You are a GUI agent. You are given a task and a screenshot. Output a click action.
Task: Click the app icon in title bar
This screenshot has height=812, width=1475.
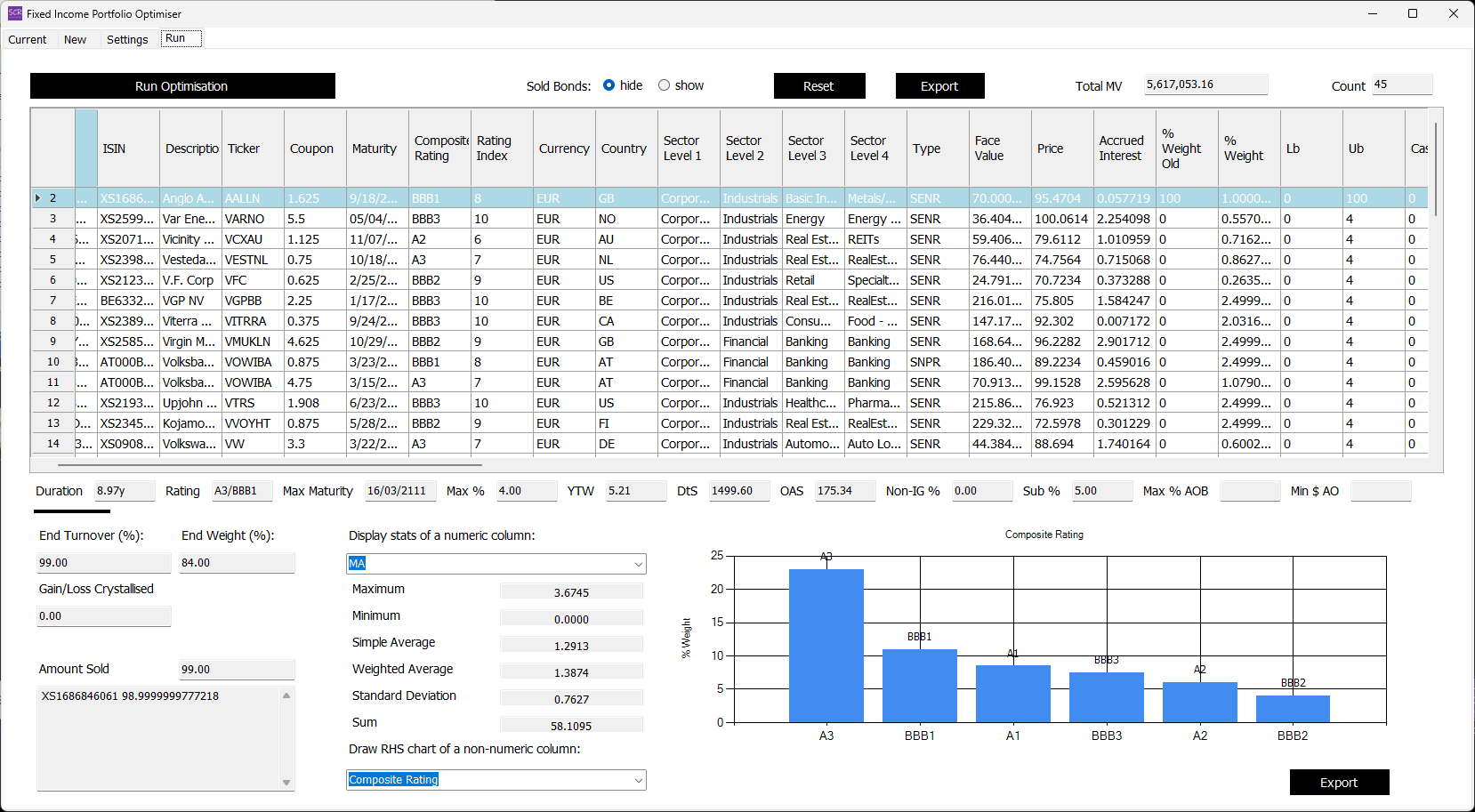(14, 13)
